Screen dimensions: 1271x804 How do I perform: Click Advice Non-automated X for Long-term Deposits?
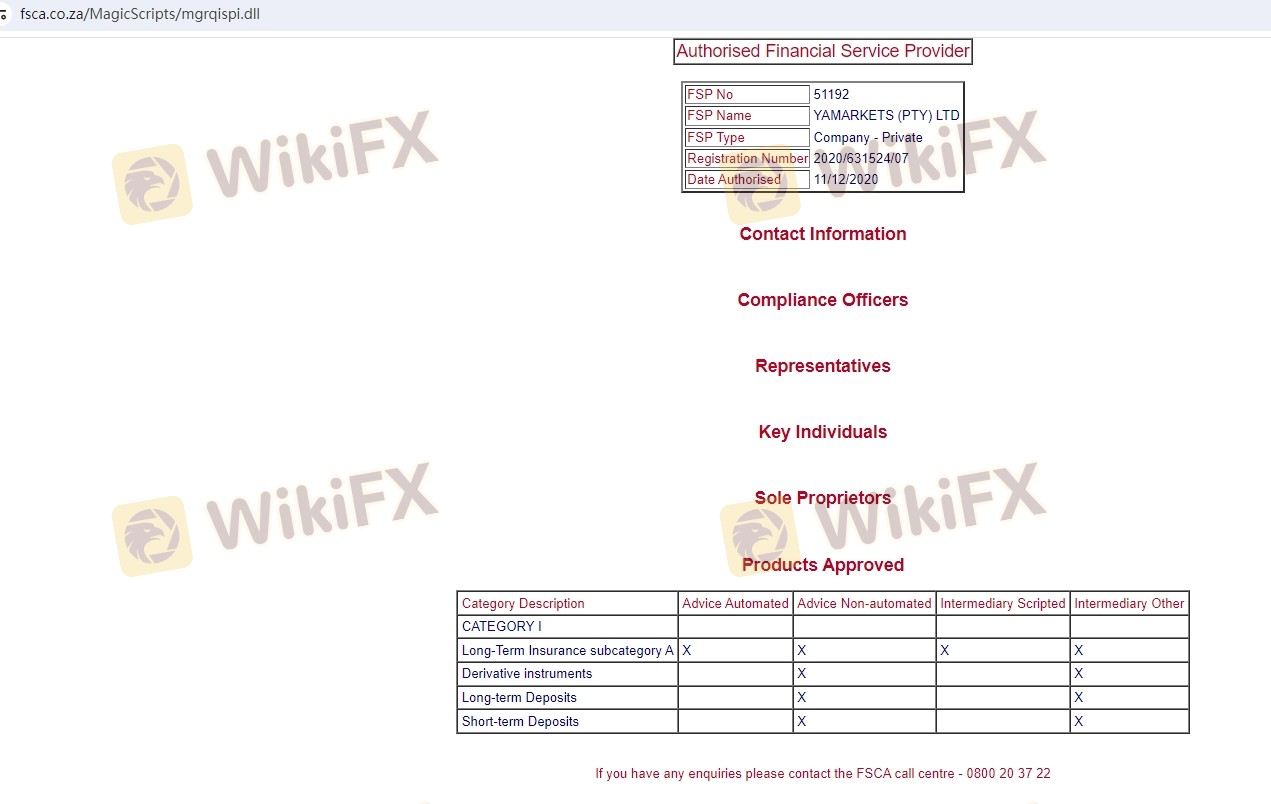[802, 698]
